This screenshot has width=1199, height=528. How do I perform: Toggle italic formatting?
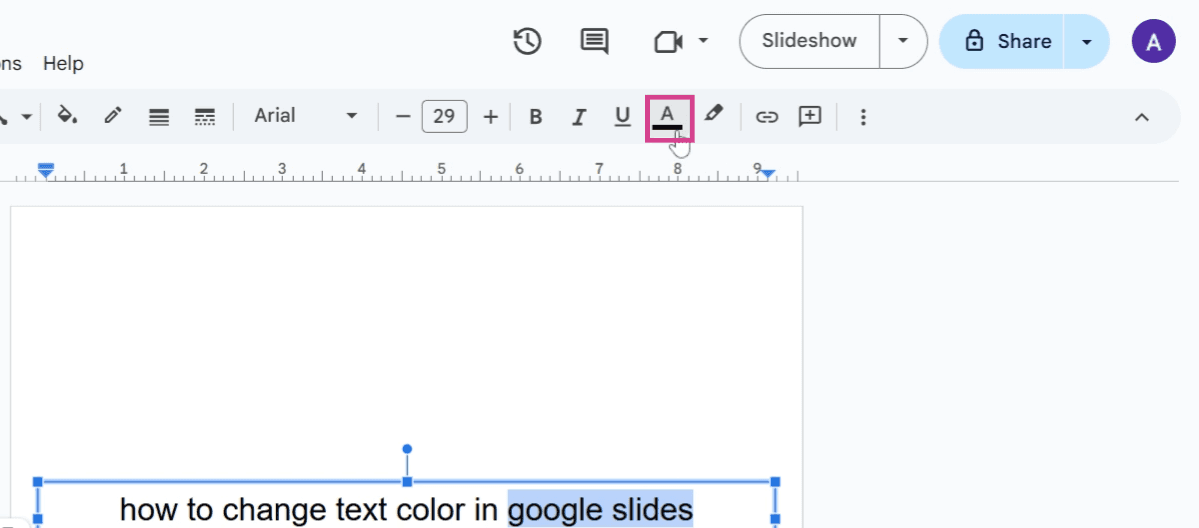(579, 117)
